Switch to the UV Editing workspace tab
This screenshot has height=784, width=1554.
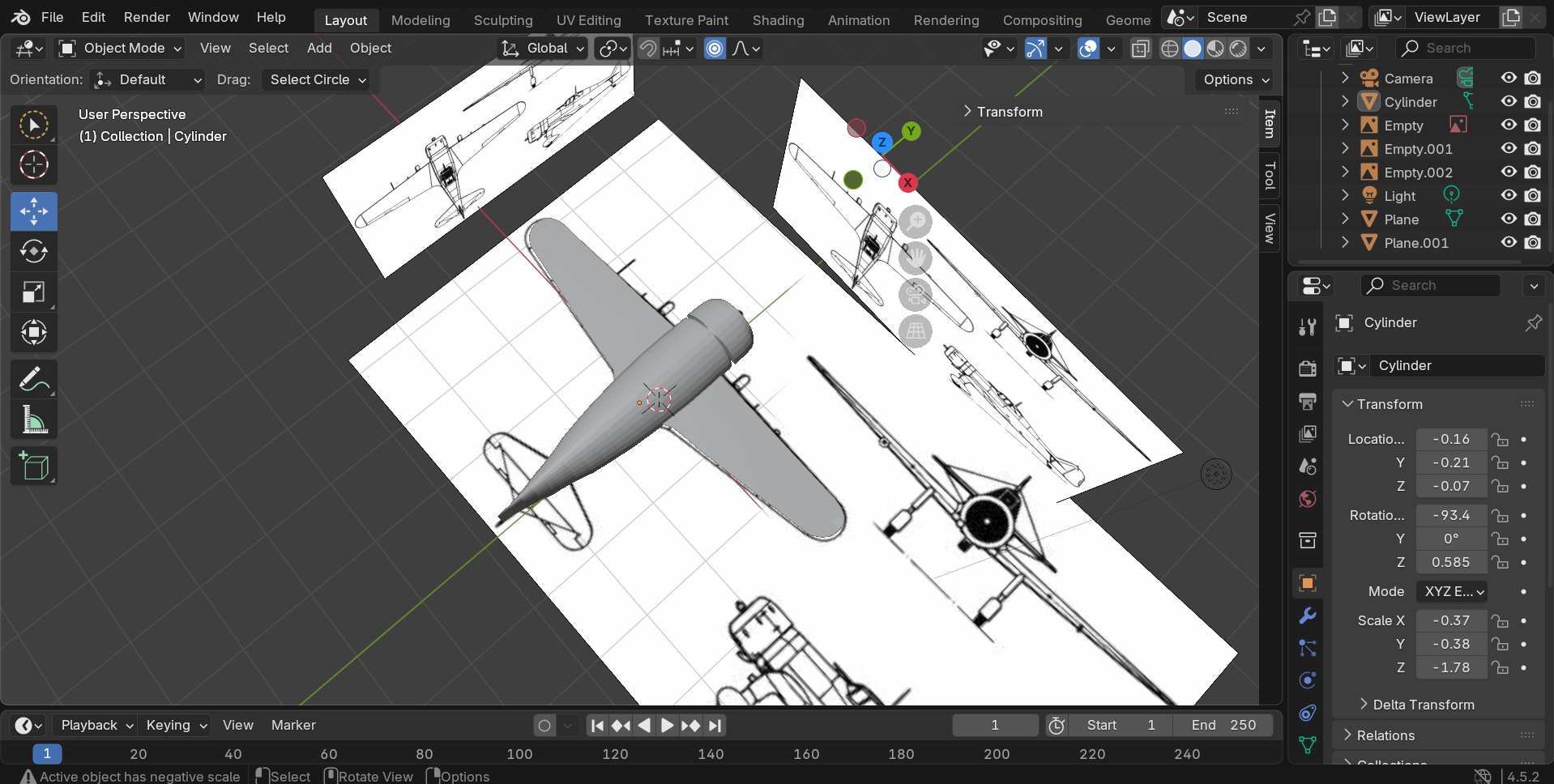[589, 20]
